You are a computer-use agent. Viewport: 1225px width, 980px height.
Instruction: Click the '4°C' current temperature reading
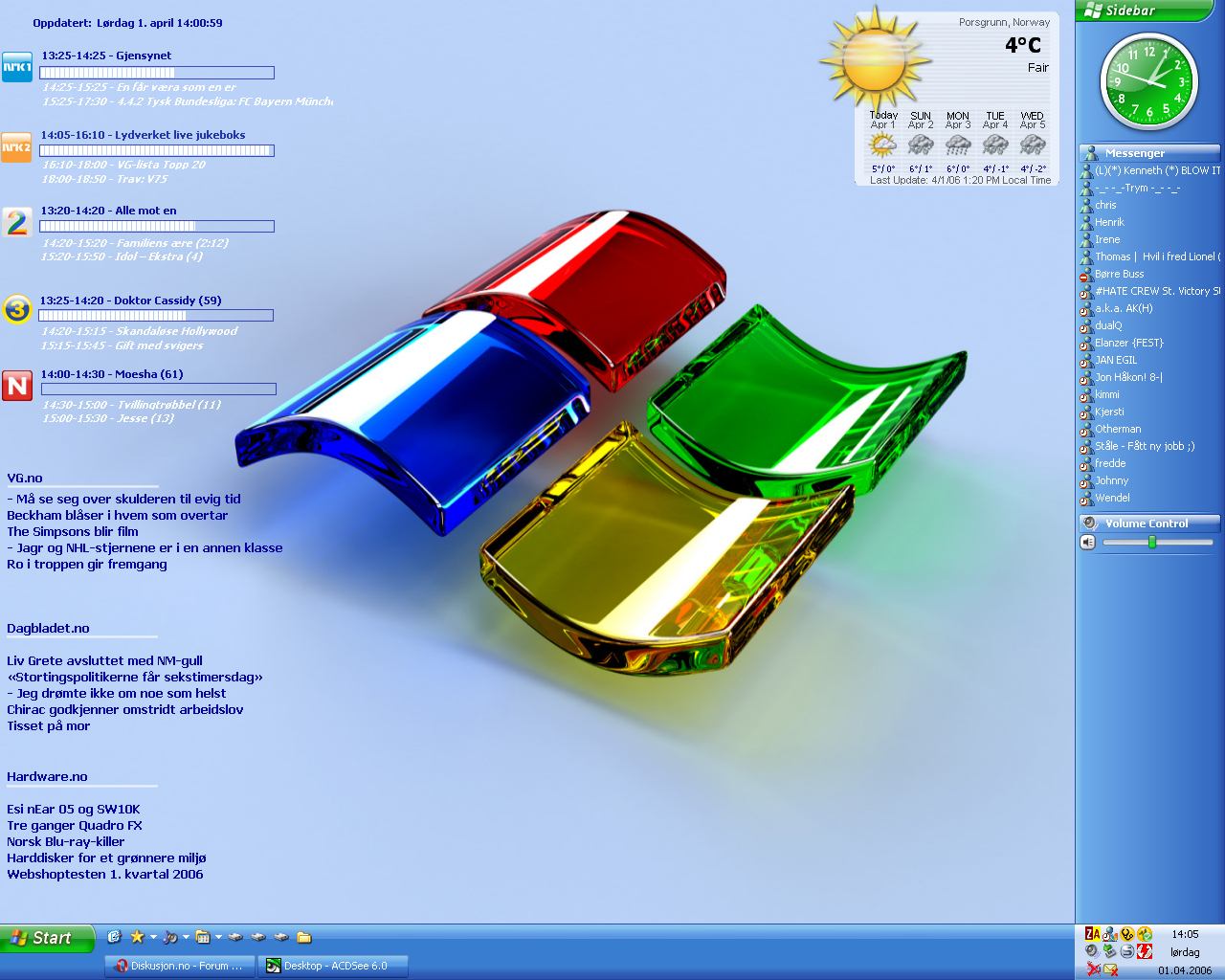[x=1022, y=45]
